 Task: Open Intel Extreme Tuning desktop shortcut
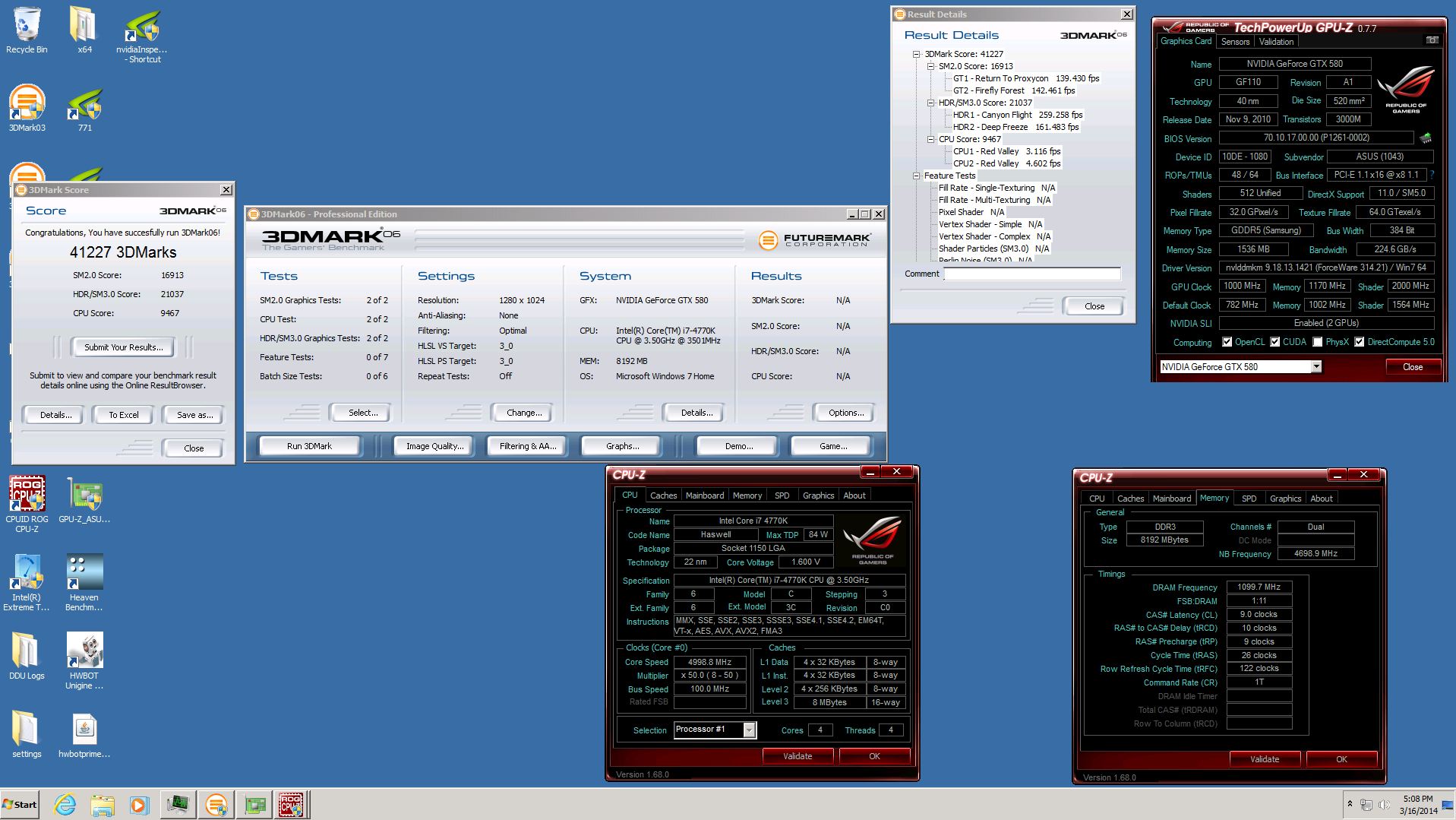coord(27,582)
